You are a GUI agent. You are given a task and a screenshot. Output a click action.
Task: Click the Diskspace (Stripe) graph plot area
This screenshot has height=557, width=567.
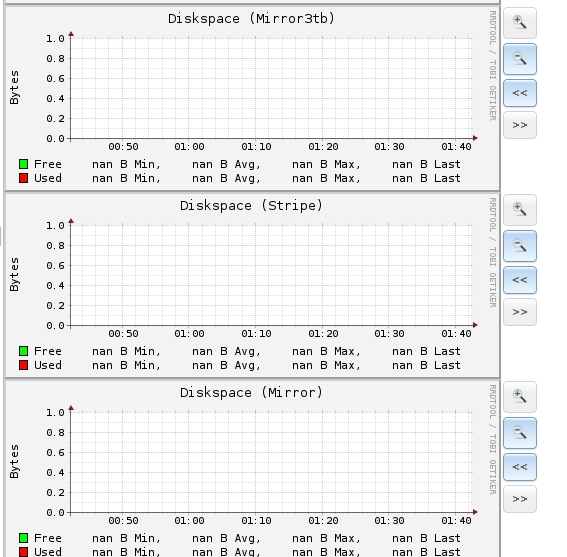pos(272,275)
